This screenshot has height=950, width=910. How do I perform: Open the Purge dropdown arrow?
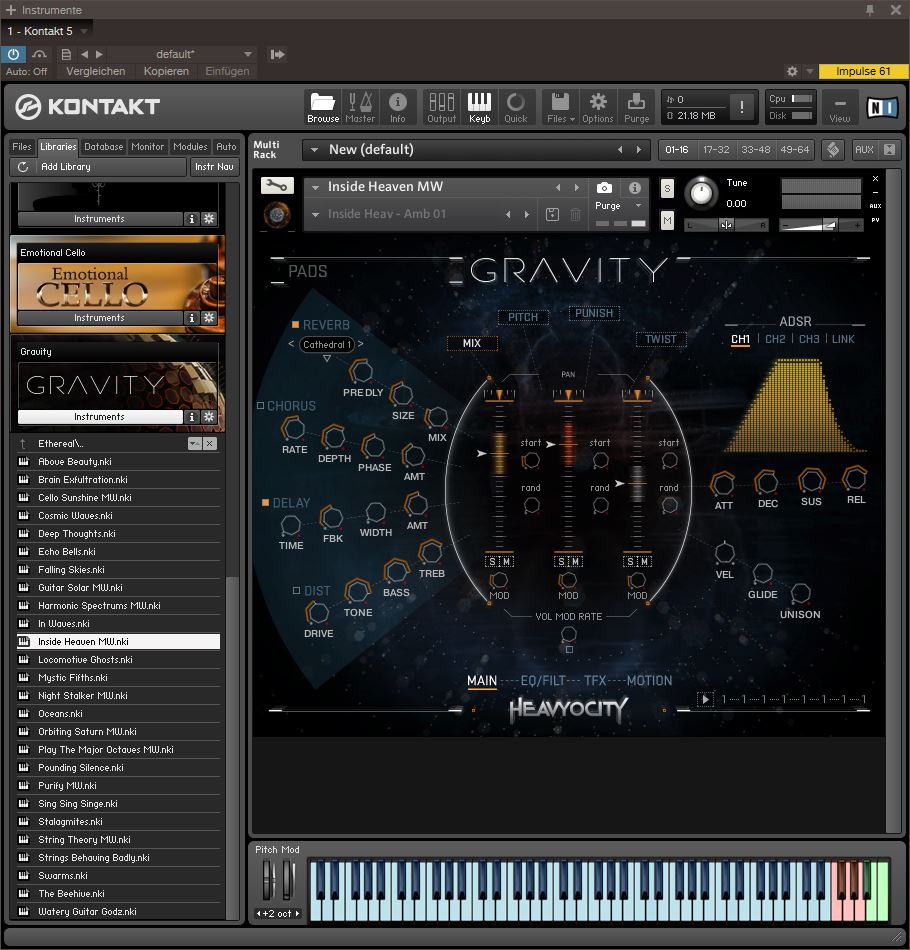(638, 206)
